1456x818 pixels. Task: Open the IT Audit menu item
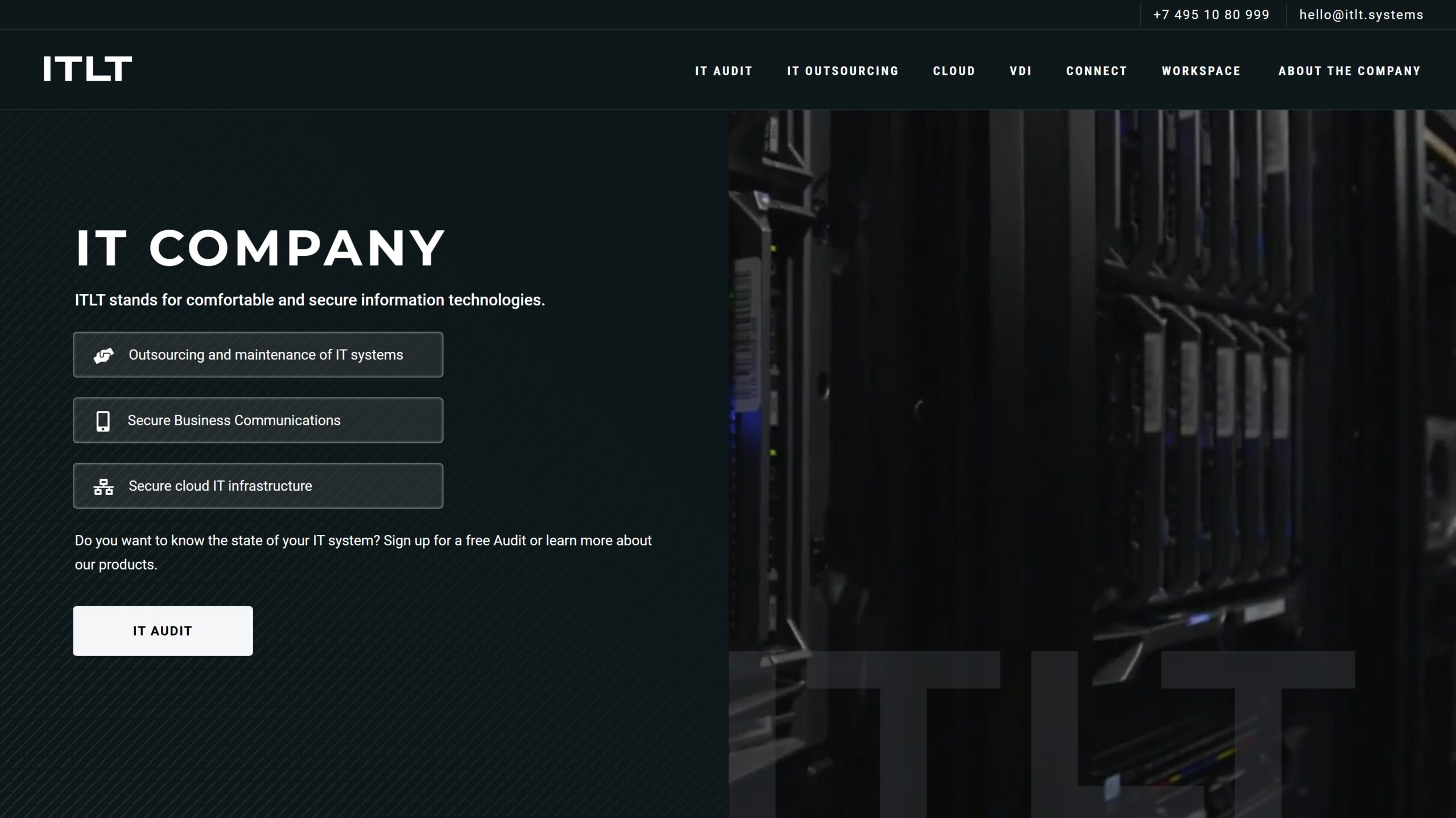[x=723, y=71]
